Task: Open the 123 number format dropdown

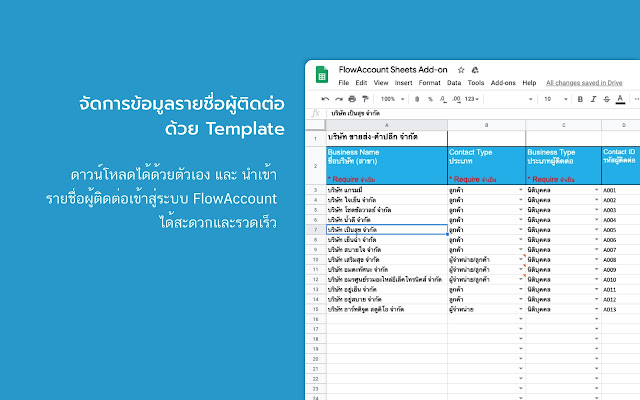Action: [x=472, y=99]
